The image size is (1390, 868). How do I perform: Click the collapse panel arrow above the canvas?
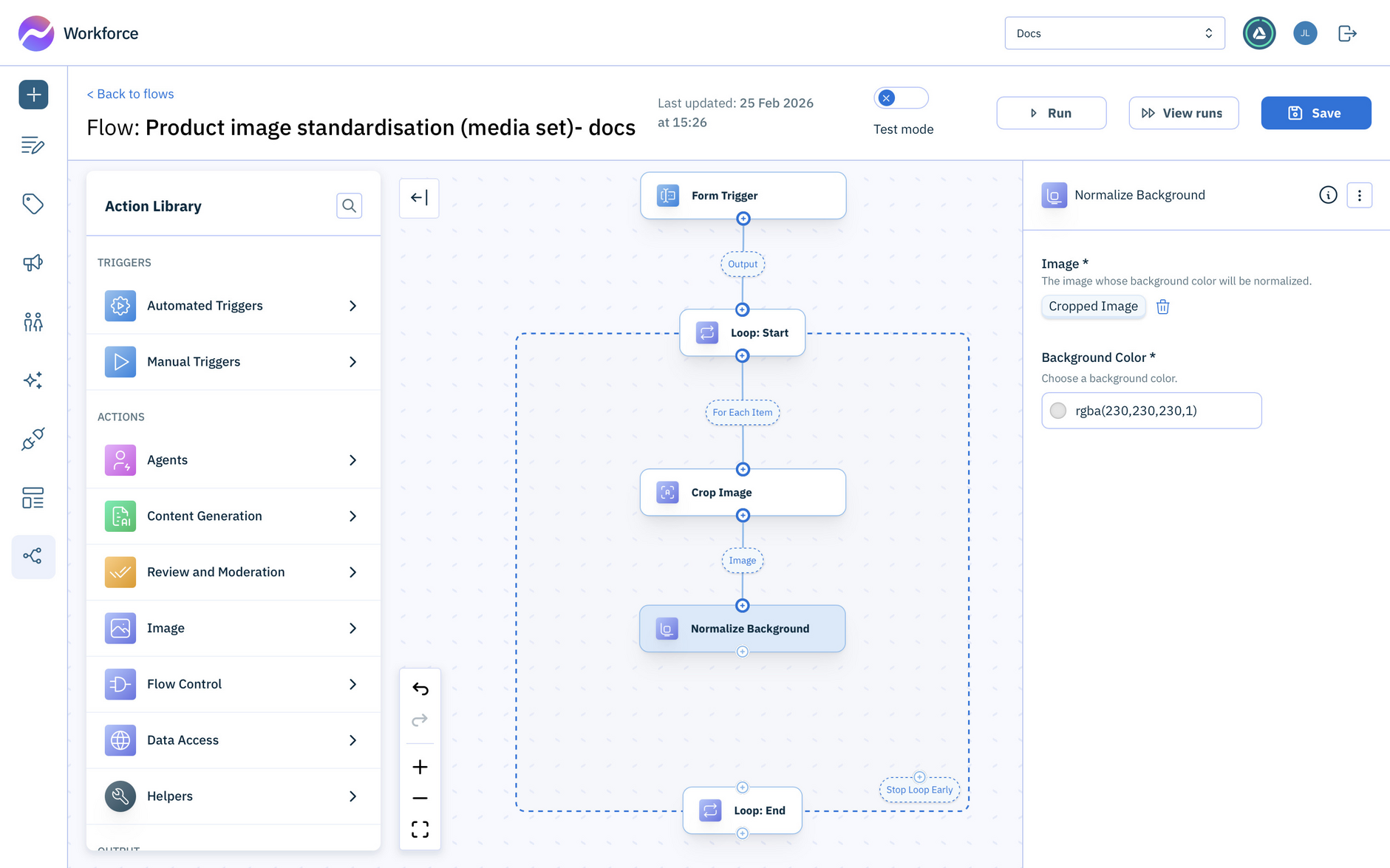pos(419,198)
